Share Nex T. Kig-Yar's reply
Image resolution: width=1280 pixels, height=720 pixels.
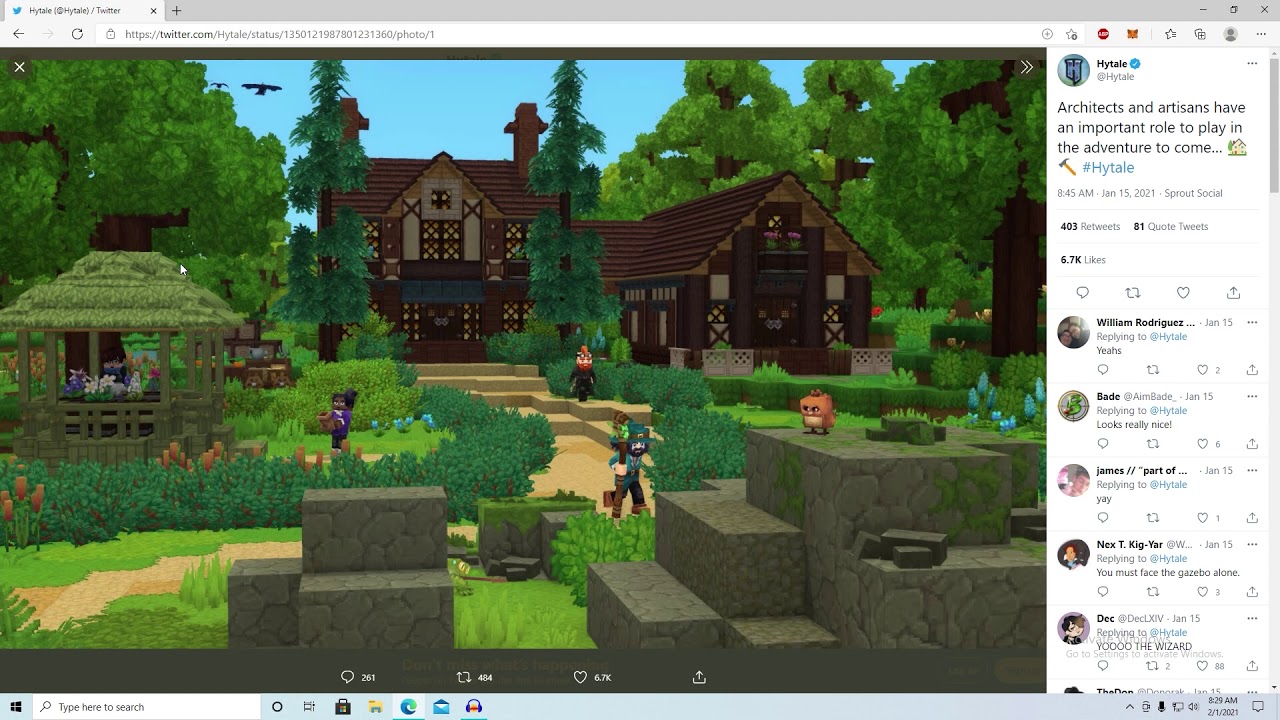point(1252,592)
